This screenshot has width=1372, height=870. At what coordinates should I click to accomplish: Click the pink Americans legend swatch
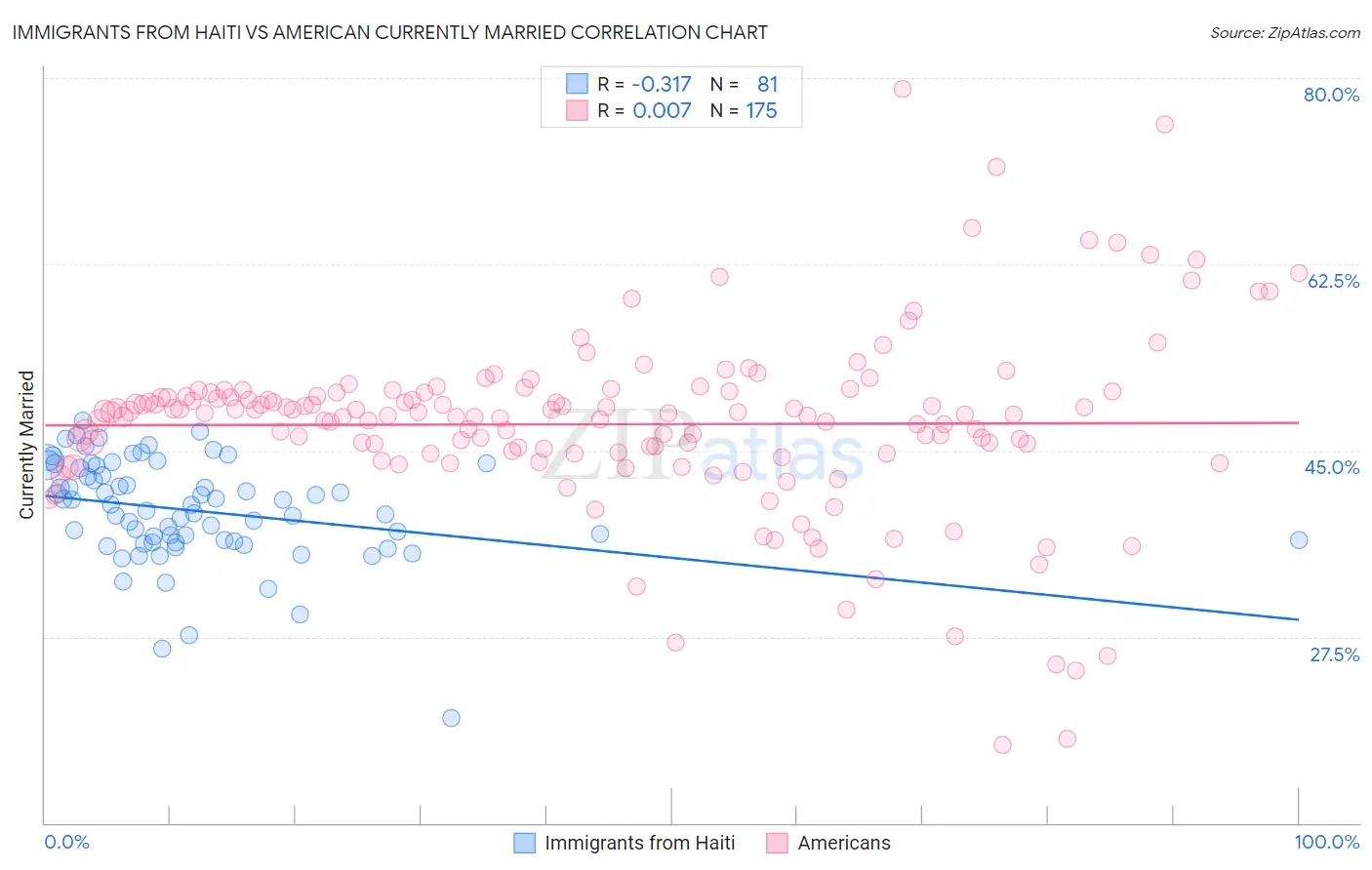pos(777,843)
